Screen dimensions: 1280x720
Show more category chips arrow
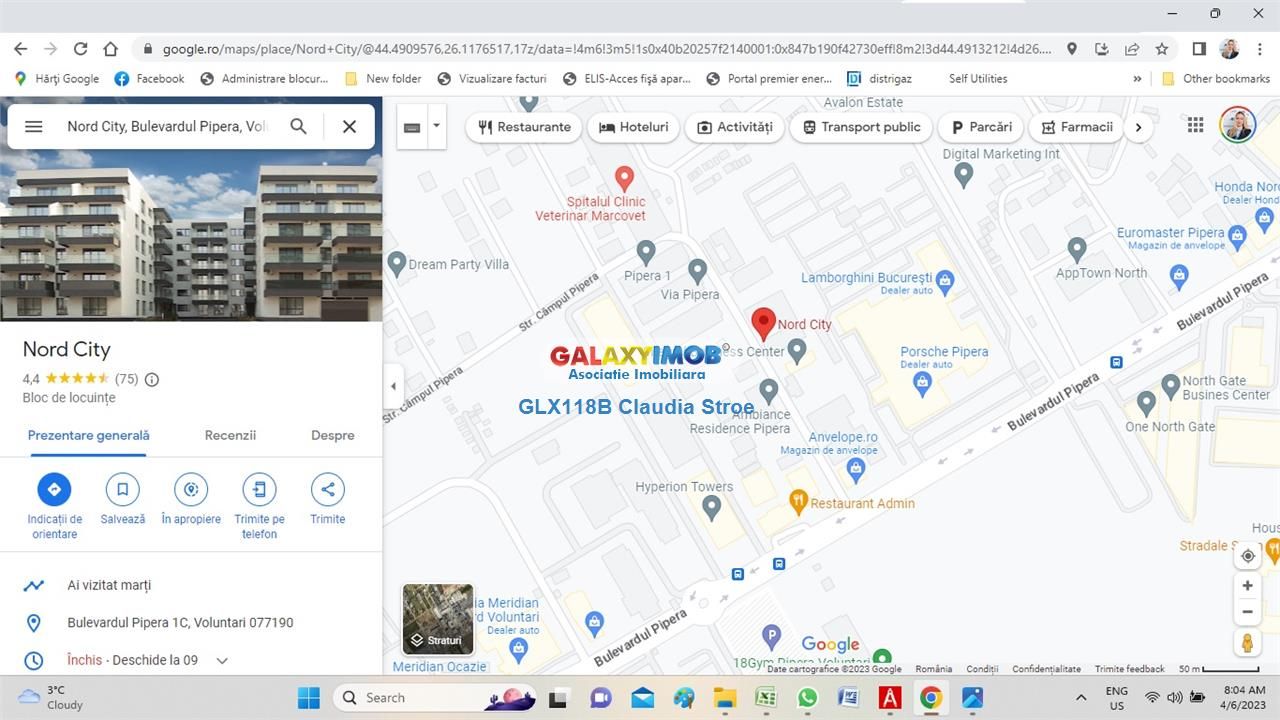pyautogui.click(x=1138, y=127)
